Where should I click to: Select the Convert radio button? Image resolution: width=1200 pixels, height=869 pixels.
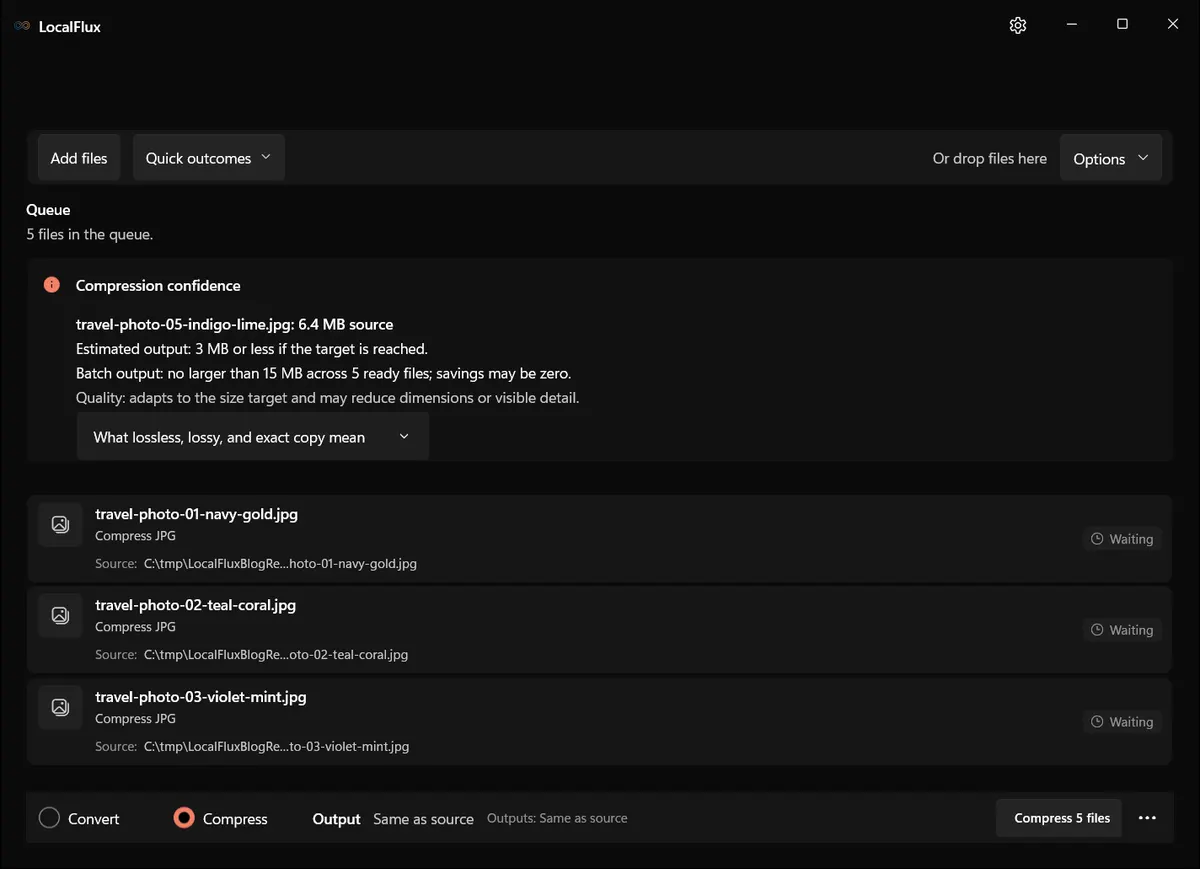pos(49,818)
